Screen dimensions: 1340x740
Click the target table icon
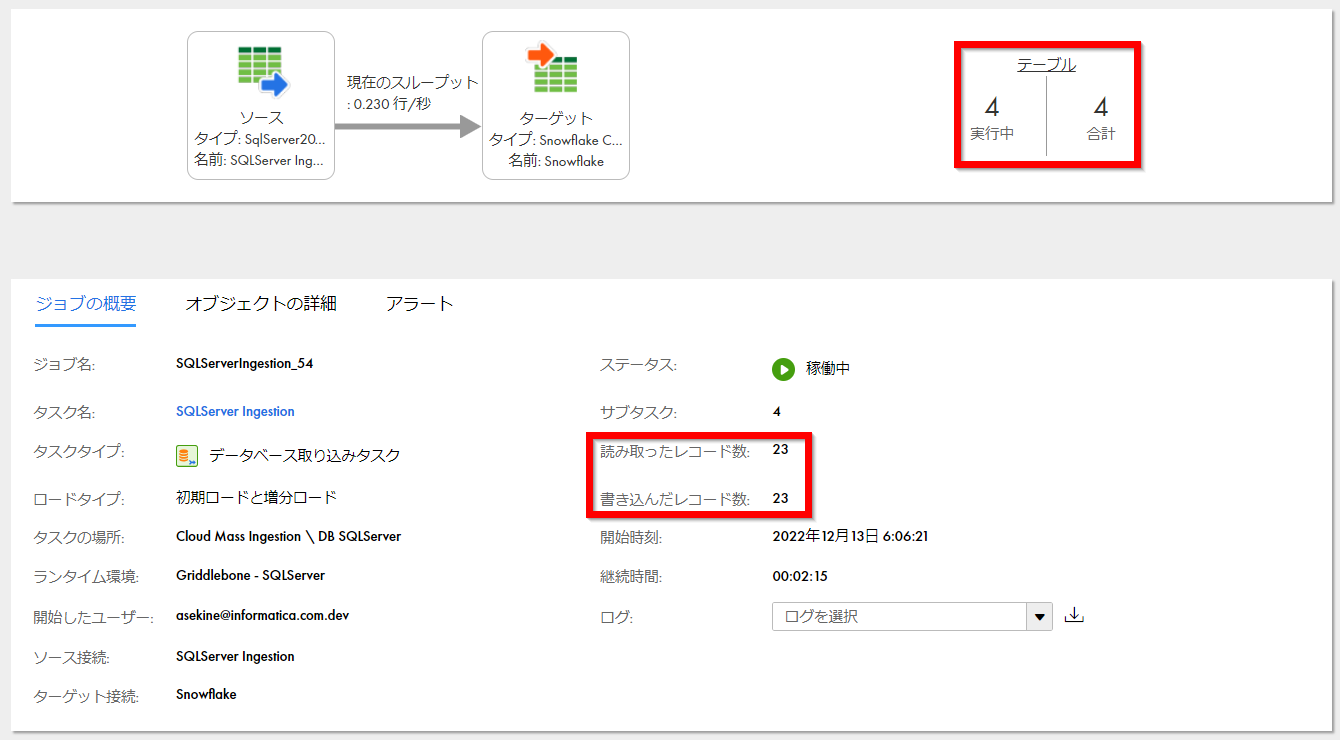click(555, 69)
